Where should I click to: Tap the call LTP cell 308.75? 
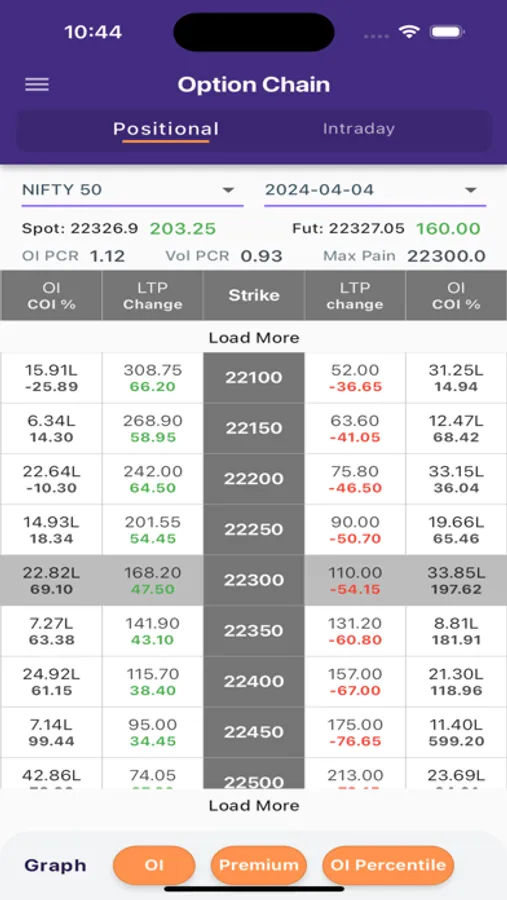coord(152,378)
